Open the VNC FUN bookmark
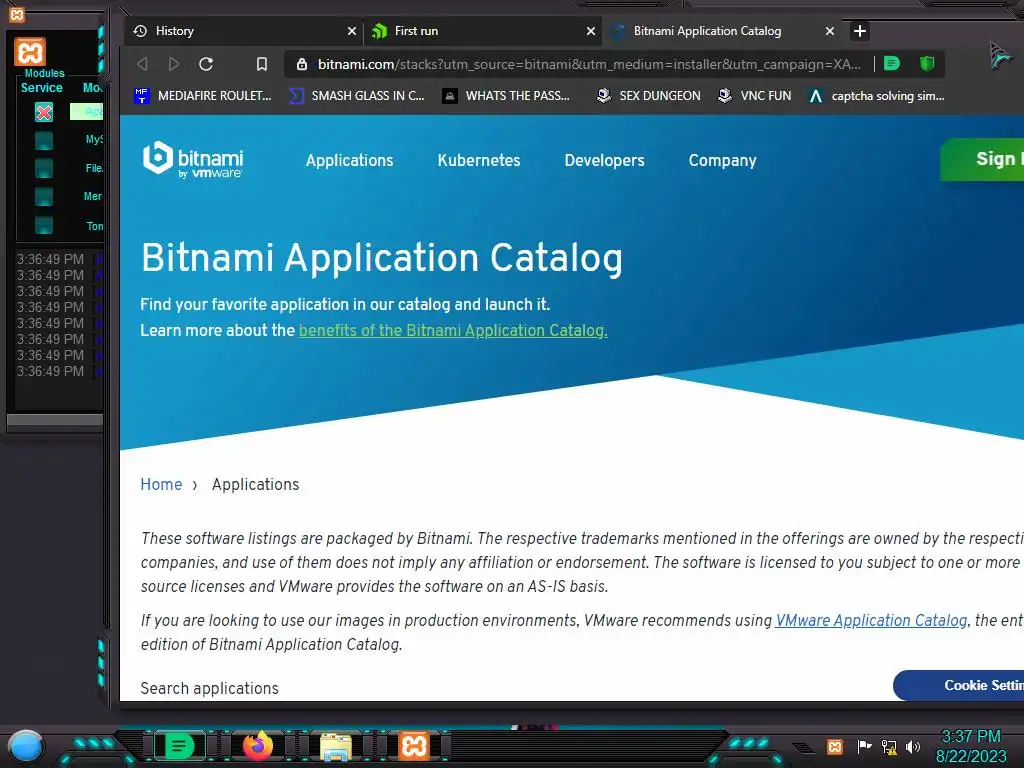 754,96
